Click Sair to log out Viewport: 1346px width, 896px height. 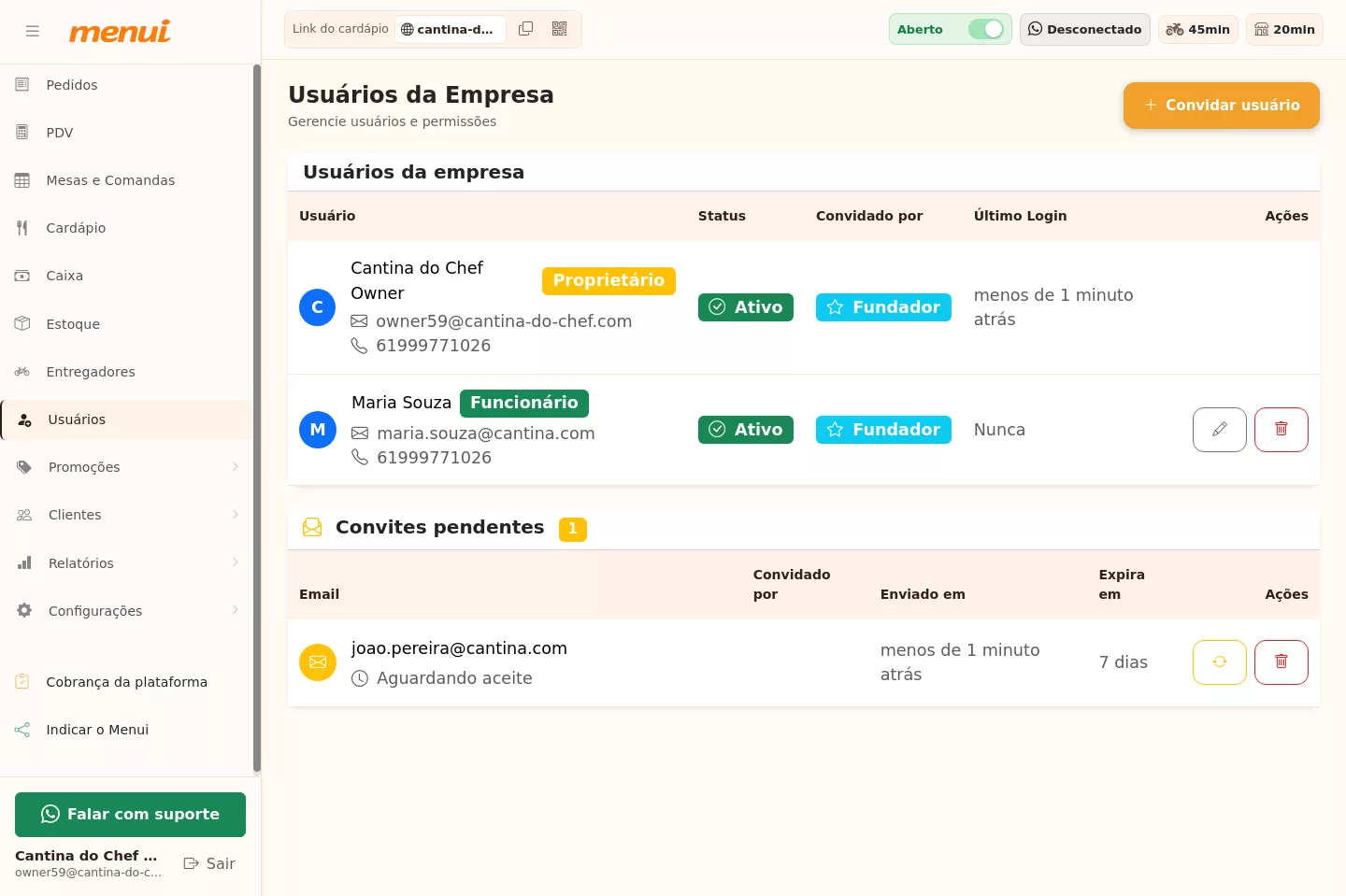(209, 863)
